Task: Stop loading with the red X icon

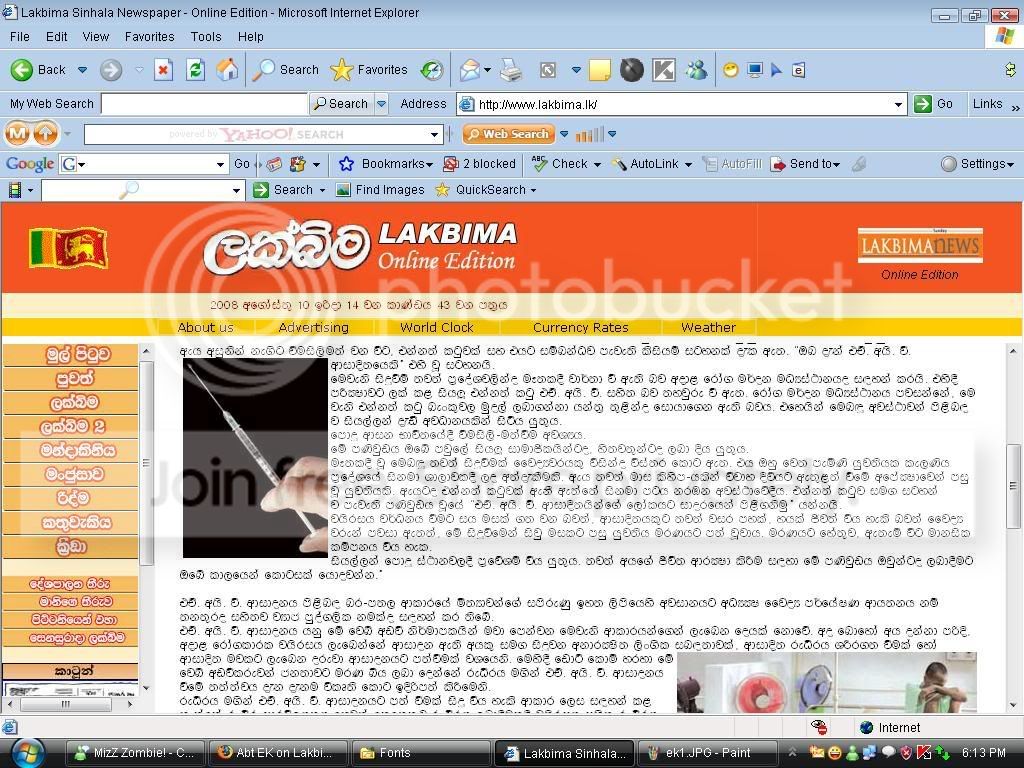Action: [x=163, y=70]
